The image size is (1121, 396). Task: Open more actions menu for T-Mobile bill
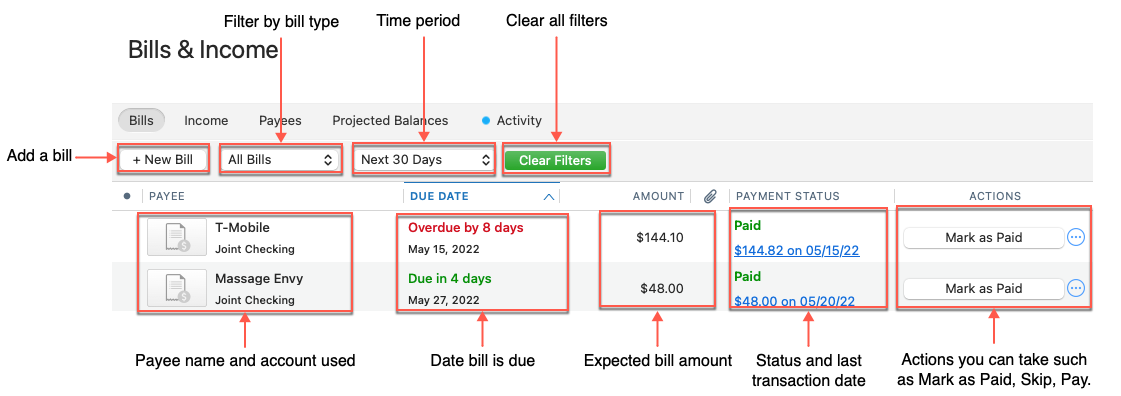pyautogui.click(x=1075, y=237)
